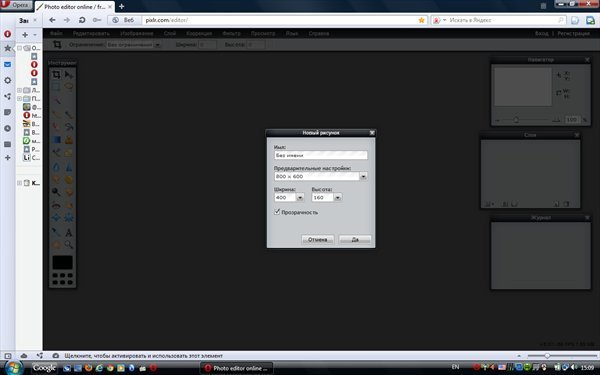This screenshot has height=375, width=600.
Task: Pick the Zoom magnifier tool
Action: point(68,245)
